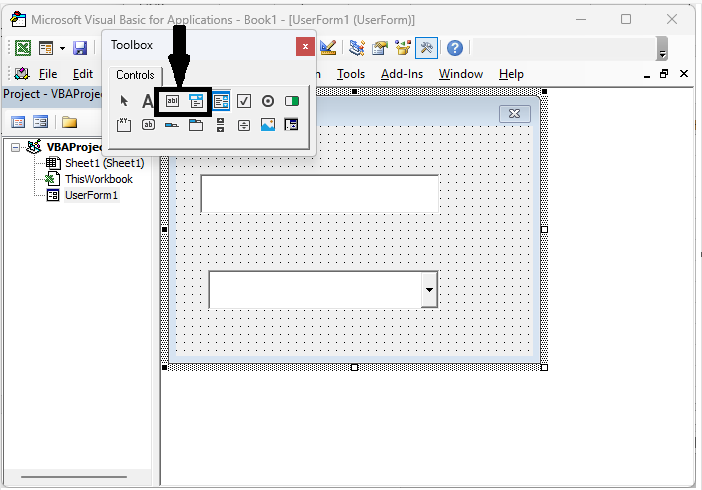Click inside the combo box field on UserForm
Image resolution: width=702 pixels, height=490 pixels.
315,289
